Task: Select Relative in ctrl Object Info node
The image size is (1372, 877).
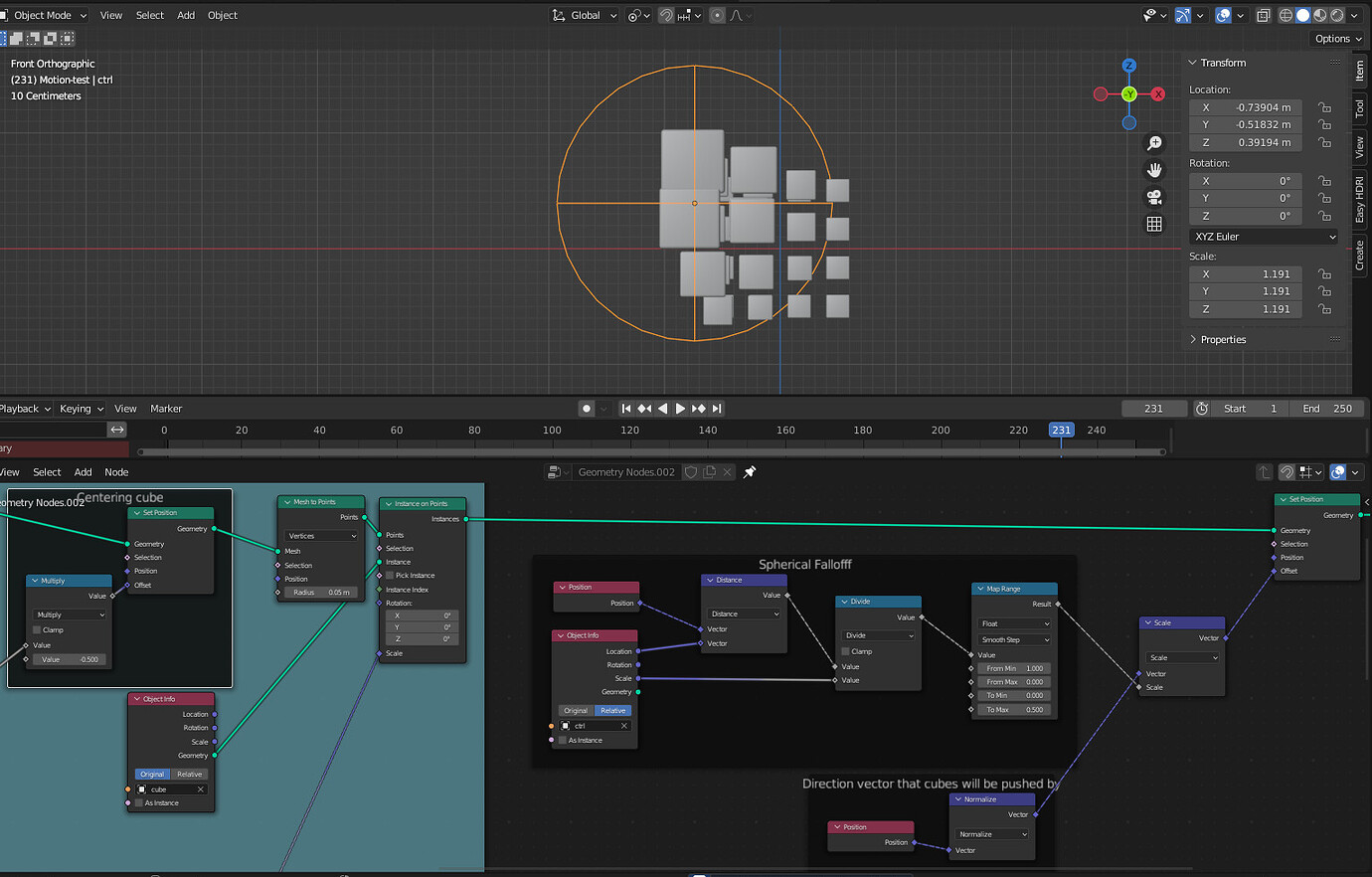Action: click(x=613, y=711)
